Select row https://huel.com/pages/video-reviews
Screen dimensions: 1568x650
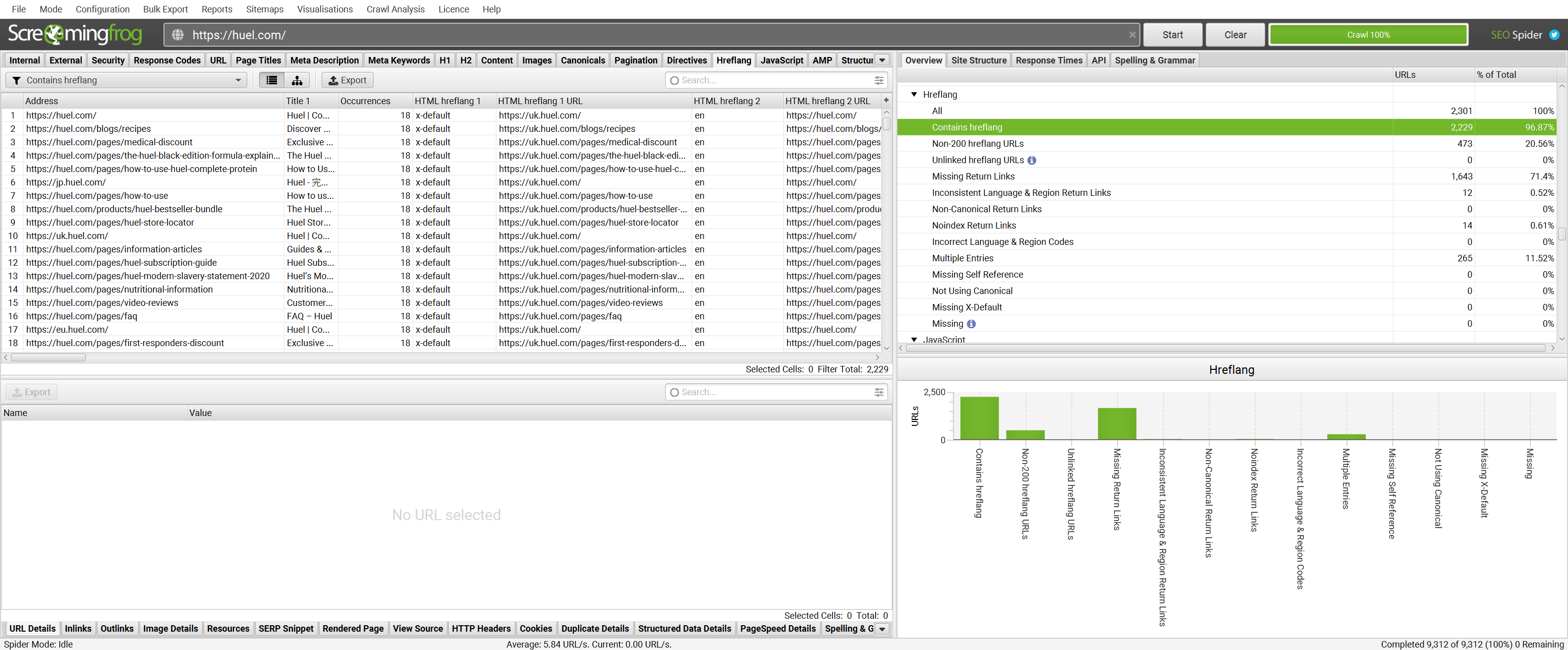click(x=442, y=303)
